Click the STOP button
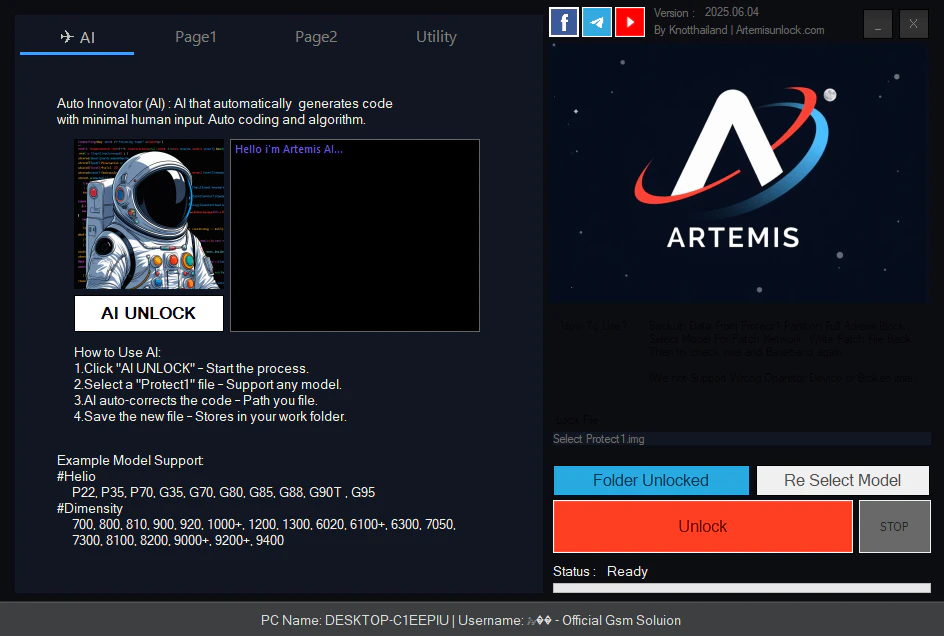Image resolution: width=944 pixels, height=636 pixels. [x=894, y=526]
